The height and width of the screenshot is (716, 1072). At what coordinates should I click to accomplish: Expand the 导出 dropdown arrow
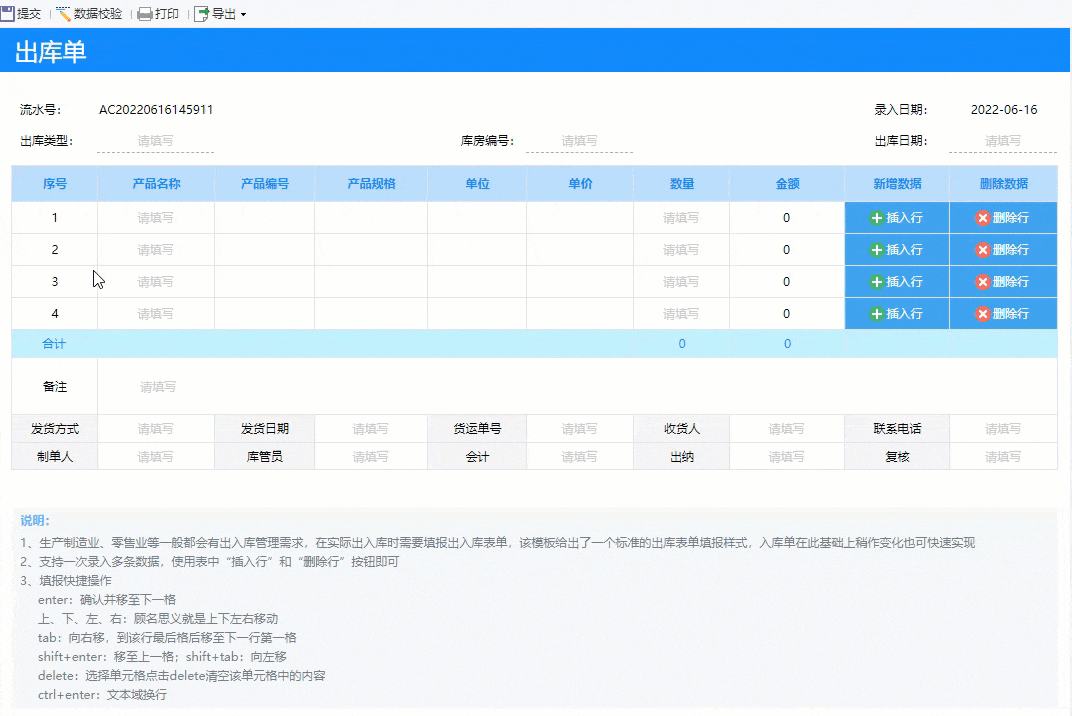243,14
